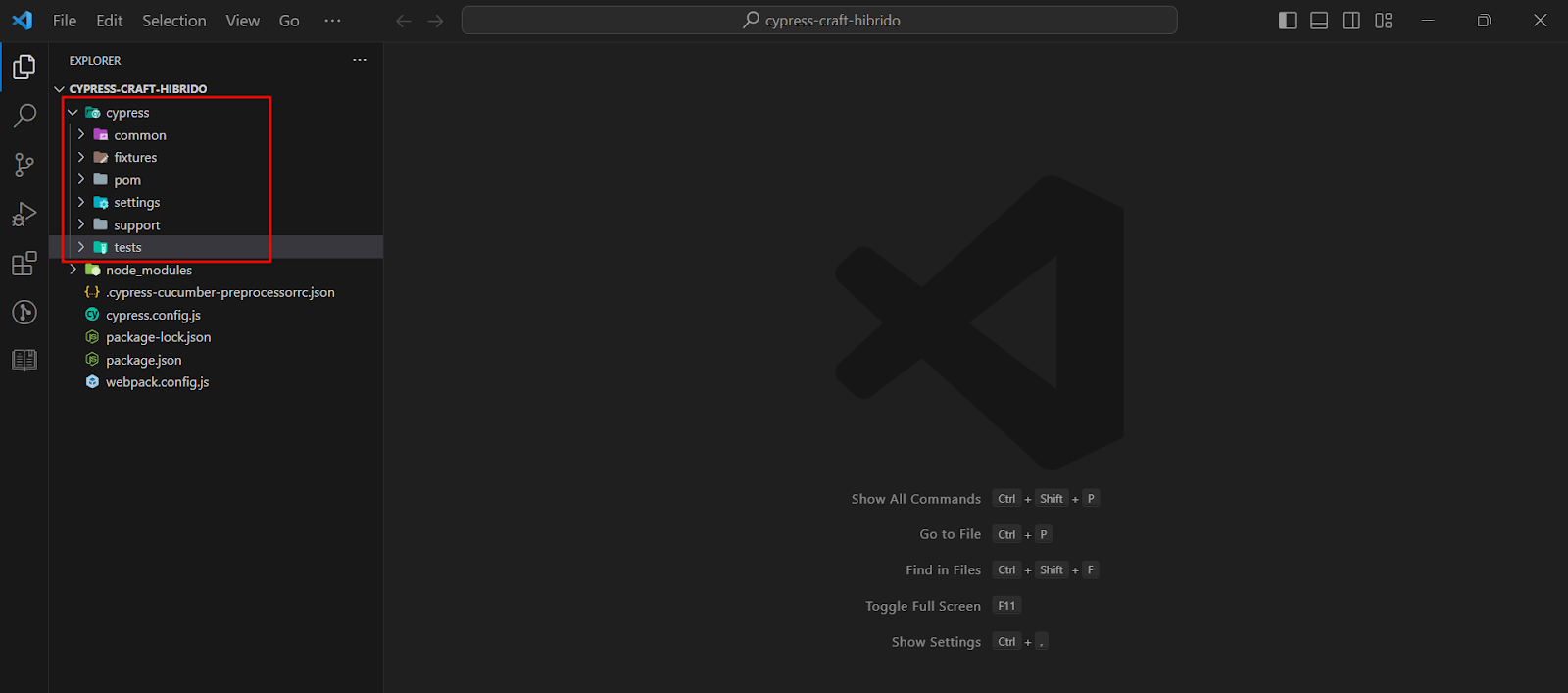The width and height of the screenshot is (1568, 693).
Task: Minimize the VS Code window
Action: [1428, 21]
